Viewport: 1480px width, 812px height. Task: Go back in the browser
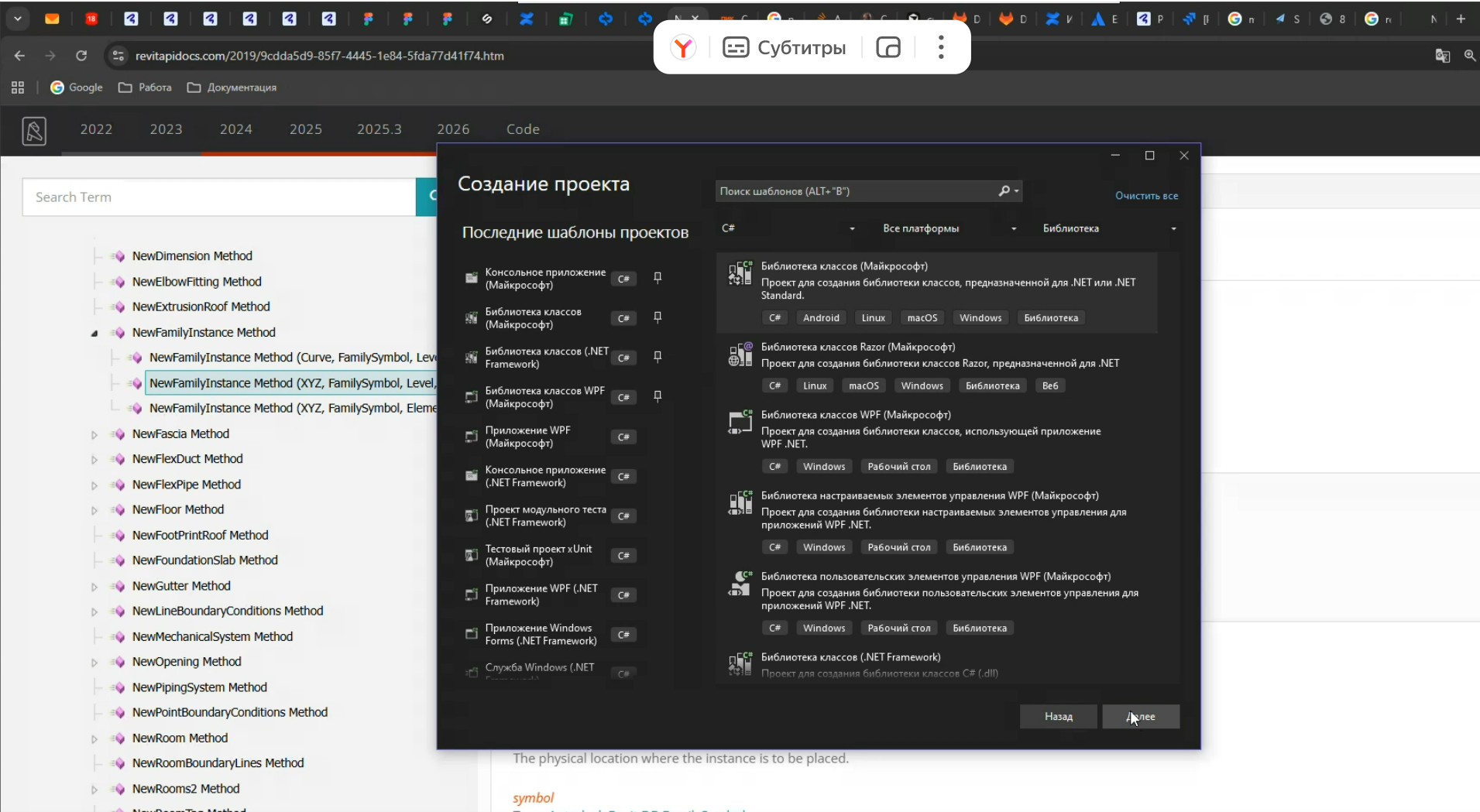pos(19,56)
